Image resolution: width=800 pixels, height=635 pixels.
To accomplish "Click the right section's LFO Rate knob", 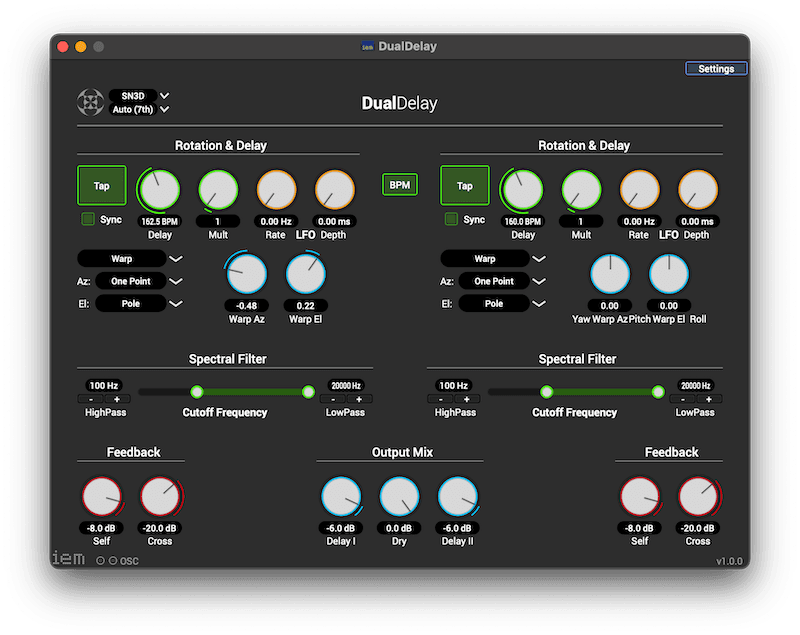I will pos(639,190).
